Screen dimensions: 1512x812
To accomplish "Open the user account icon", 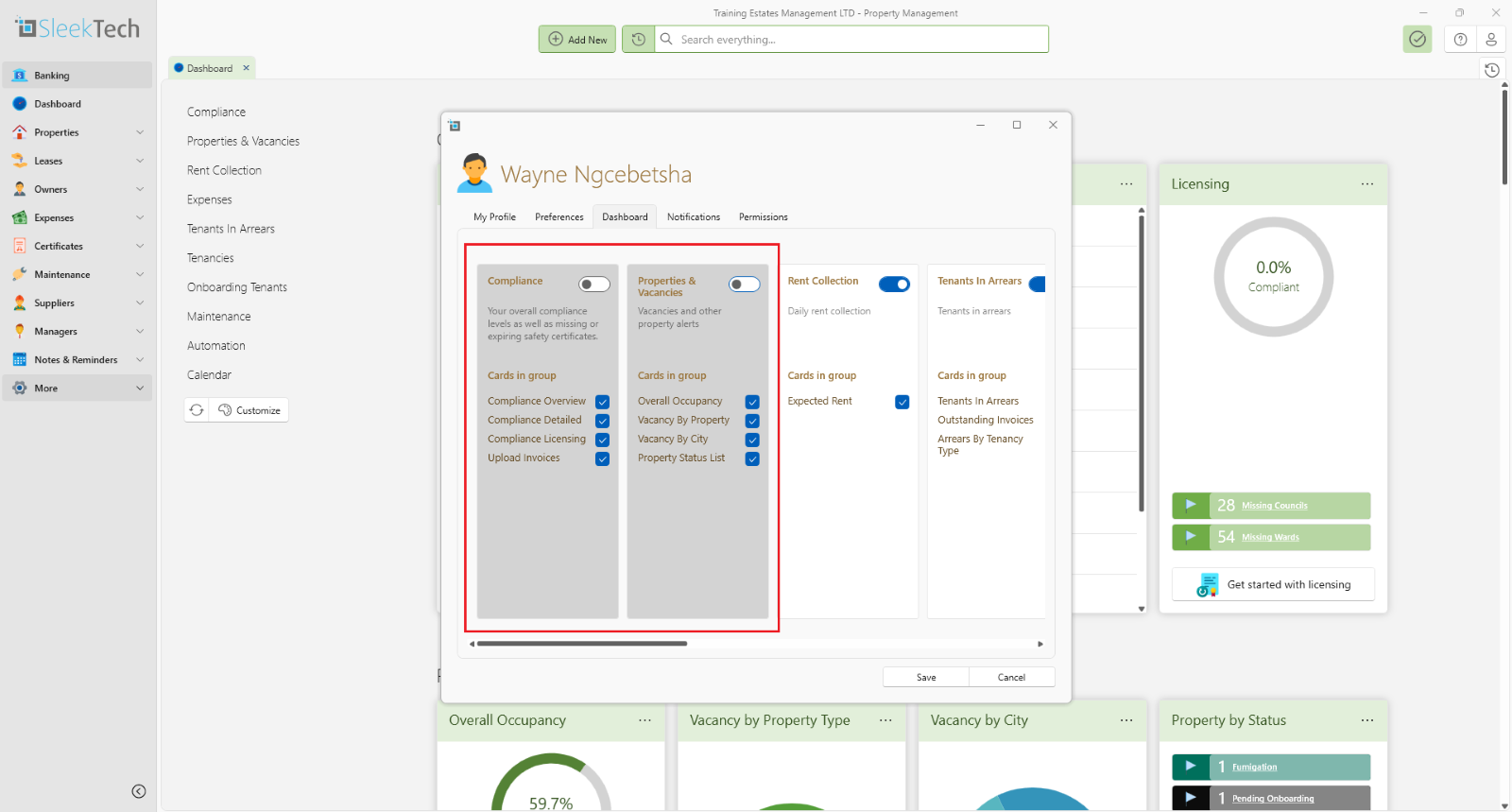I will 1491,39.
